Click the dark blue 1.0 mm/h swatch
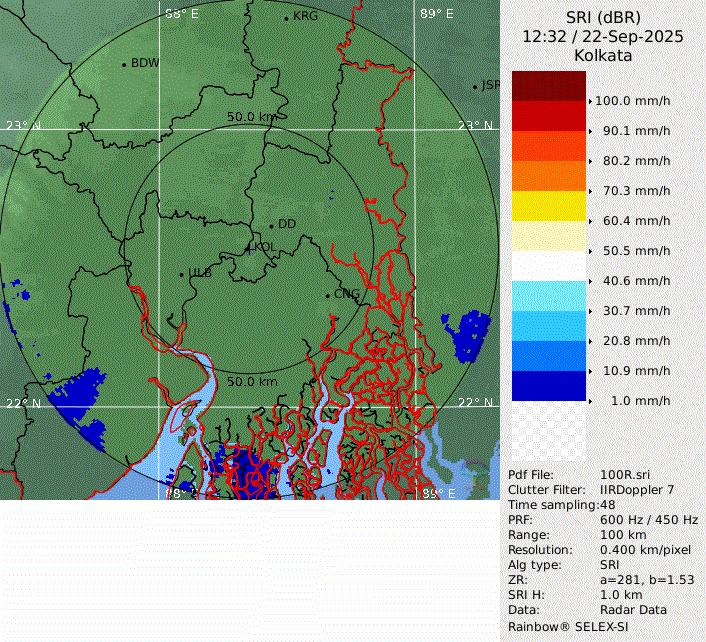Viewport: 706px width, 642px height. click(x=548, y=386)
